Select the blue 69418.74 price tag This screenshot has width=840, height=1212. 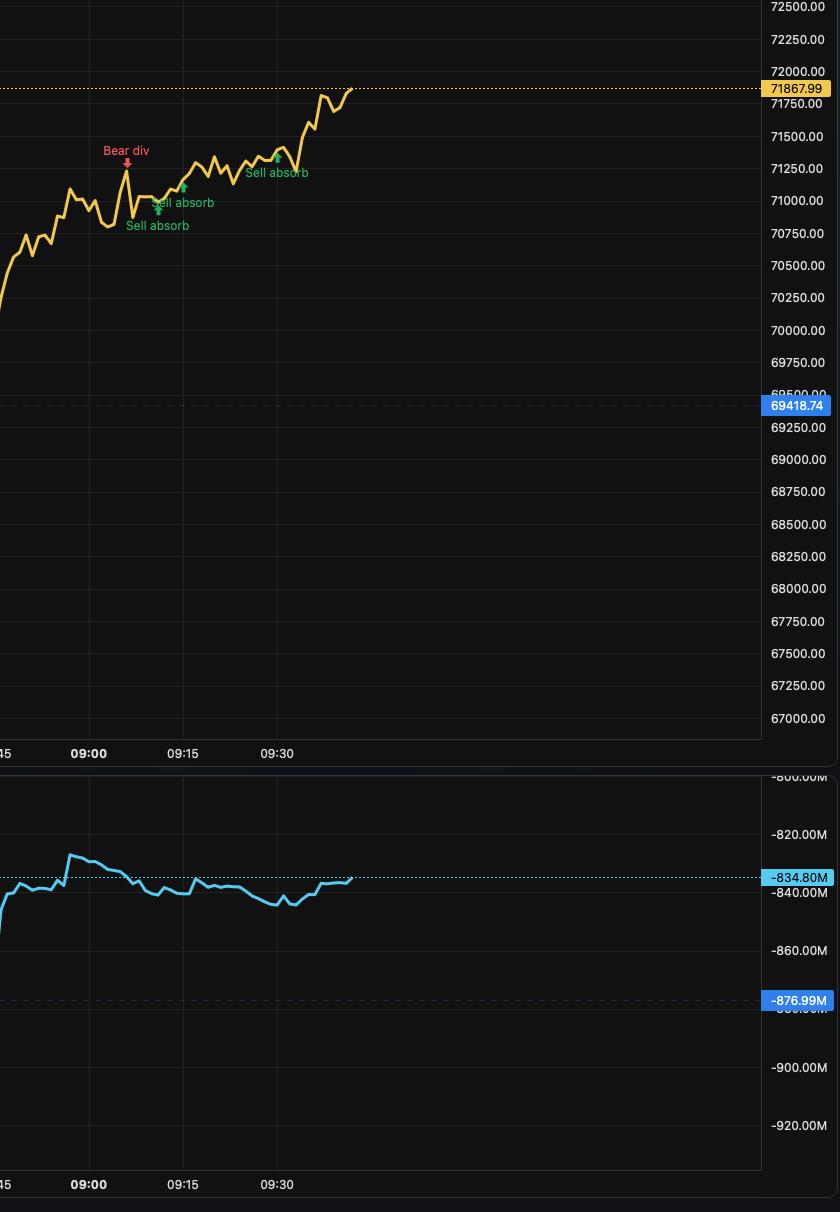pos(797,405)
